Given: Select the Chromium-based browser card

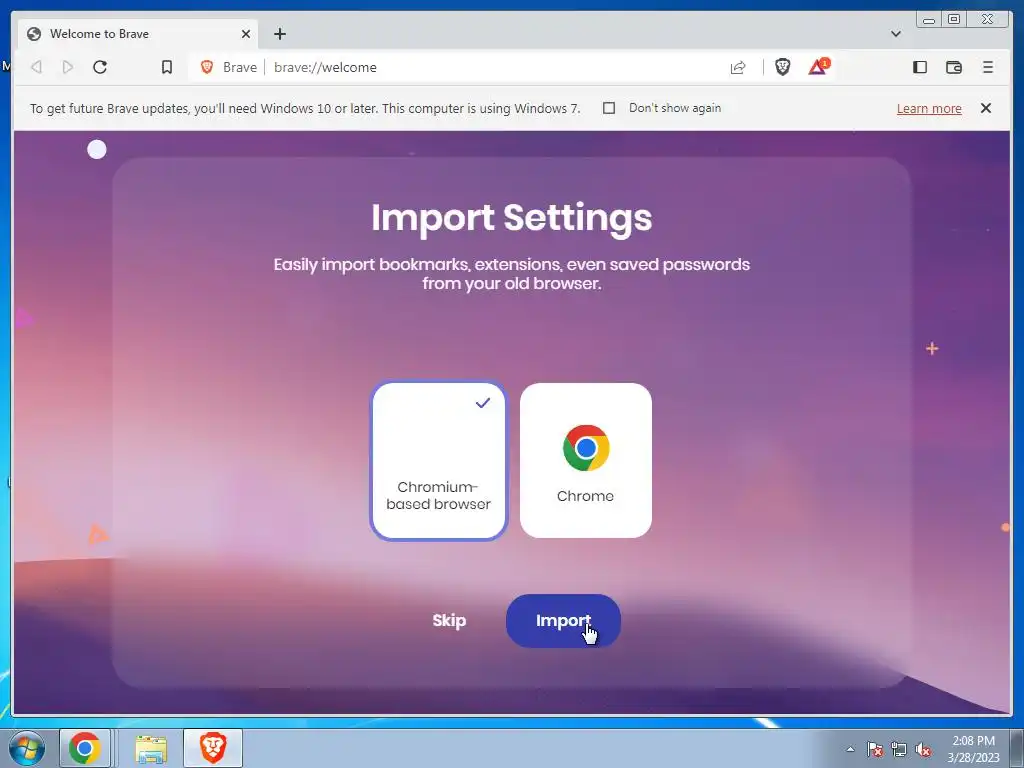Looking at the screenshot, I should pyautogui.click(x=438, y=460).
